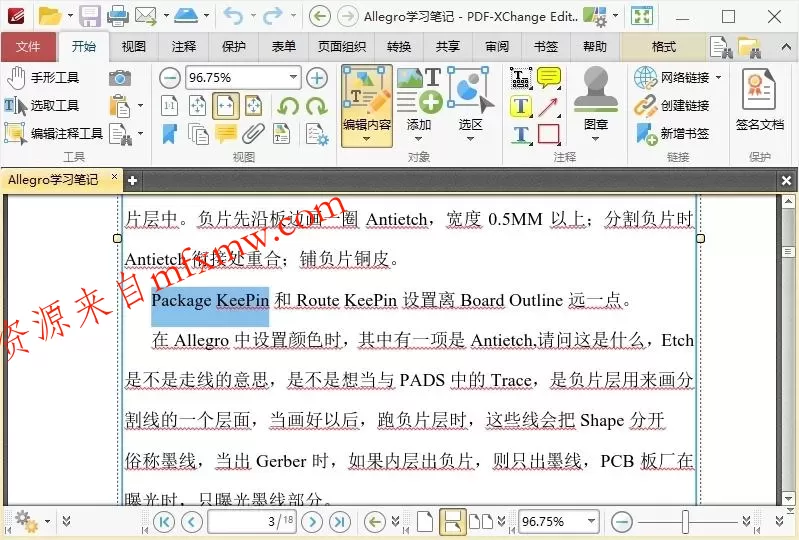This screenshot has height=540, width=799.
Task: Switch to the 视图 ribbon tab
Action: click(x=134, y=47)
